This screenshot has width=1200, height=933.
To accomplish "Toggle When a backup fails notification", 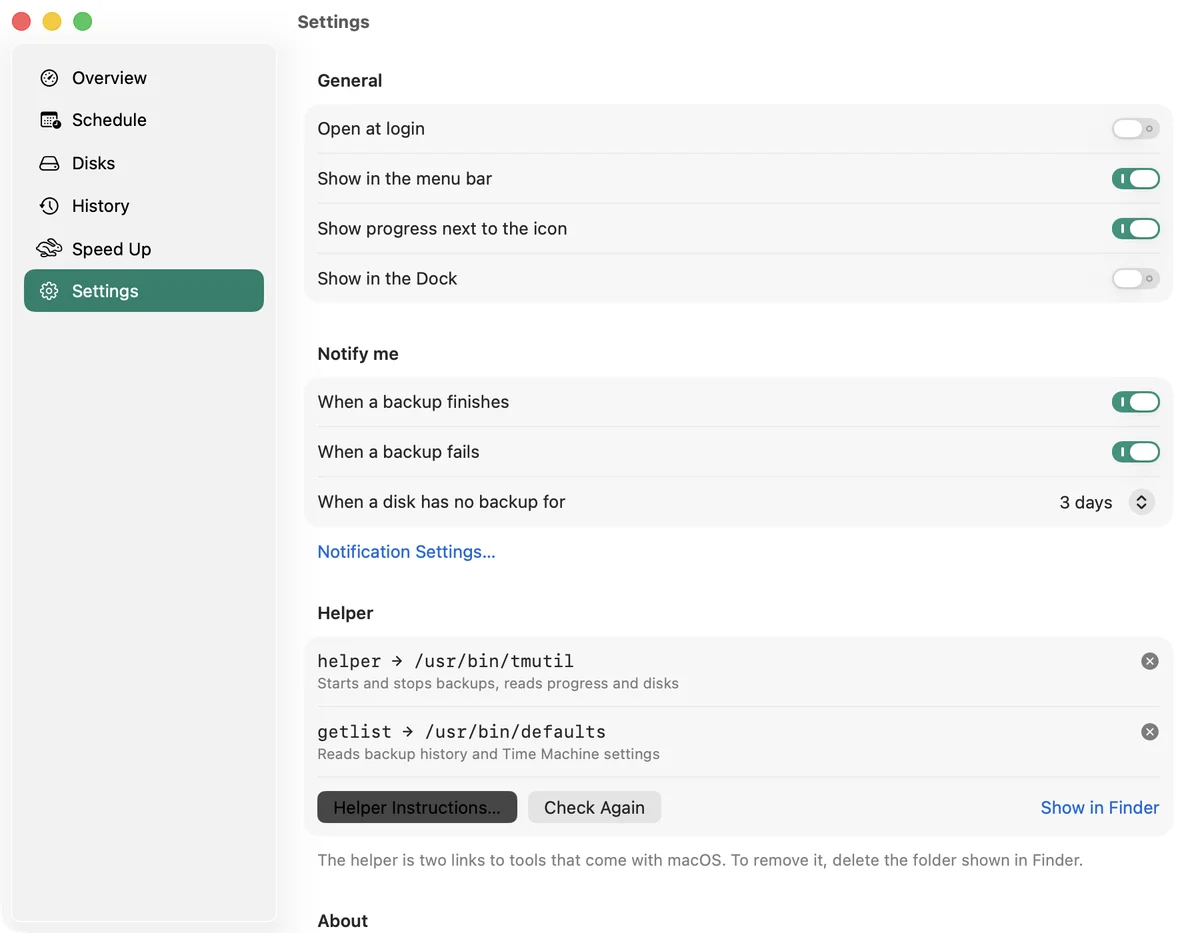I will point(1136,452).
